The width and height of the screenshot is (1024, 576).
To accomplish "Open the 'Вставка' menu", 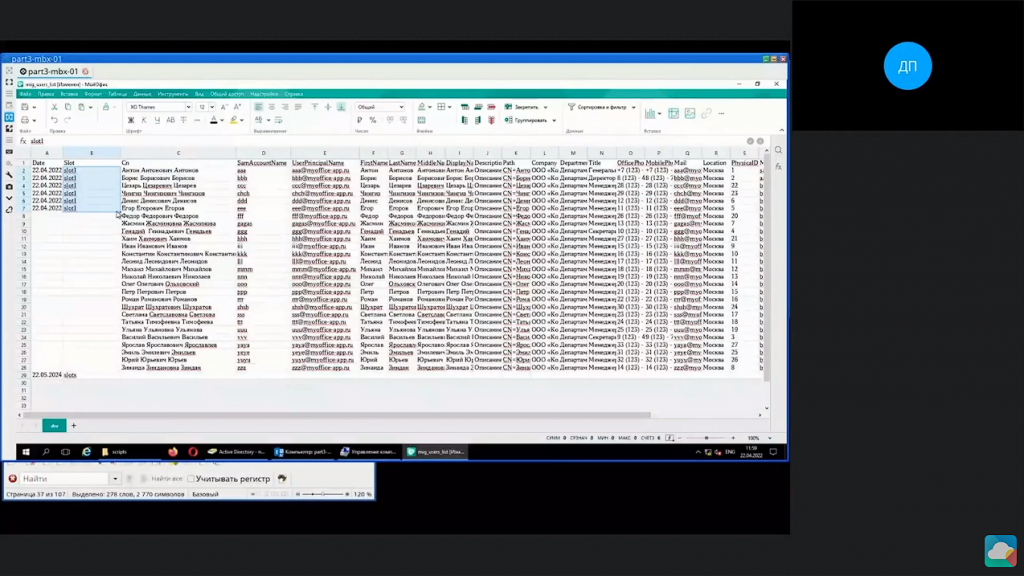I will point(69,94).
